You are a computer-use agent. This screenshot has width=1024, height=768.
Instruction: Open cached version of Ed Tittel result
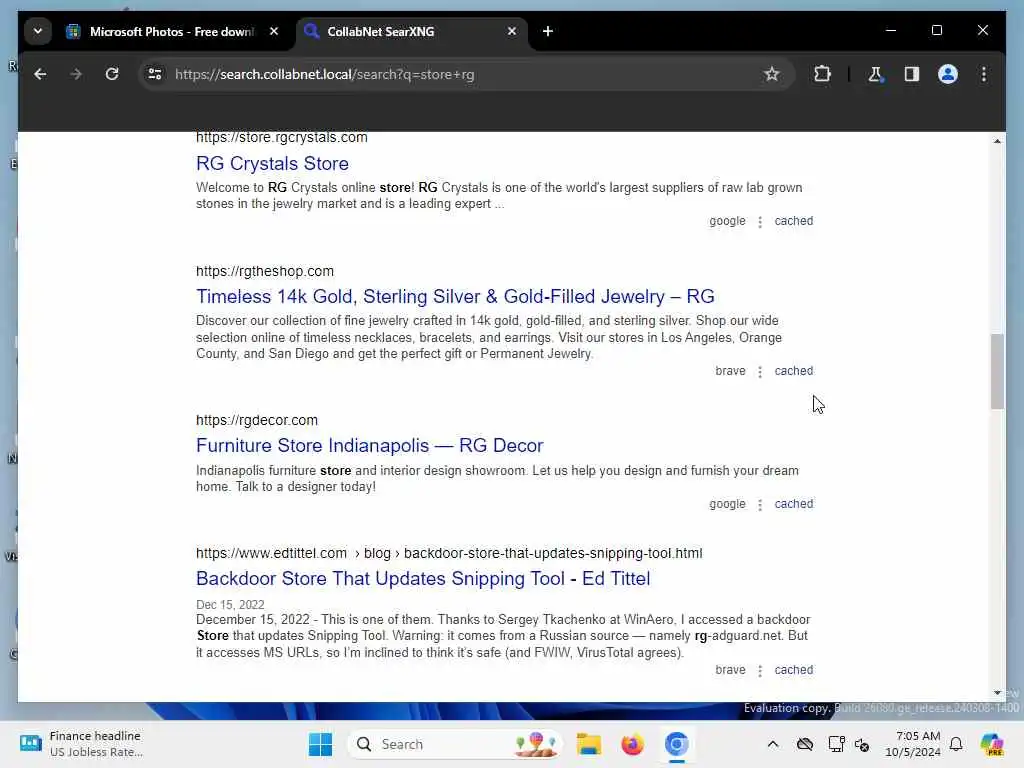793,669
